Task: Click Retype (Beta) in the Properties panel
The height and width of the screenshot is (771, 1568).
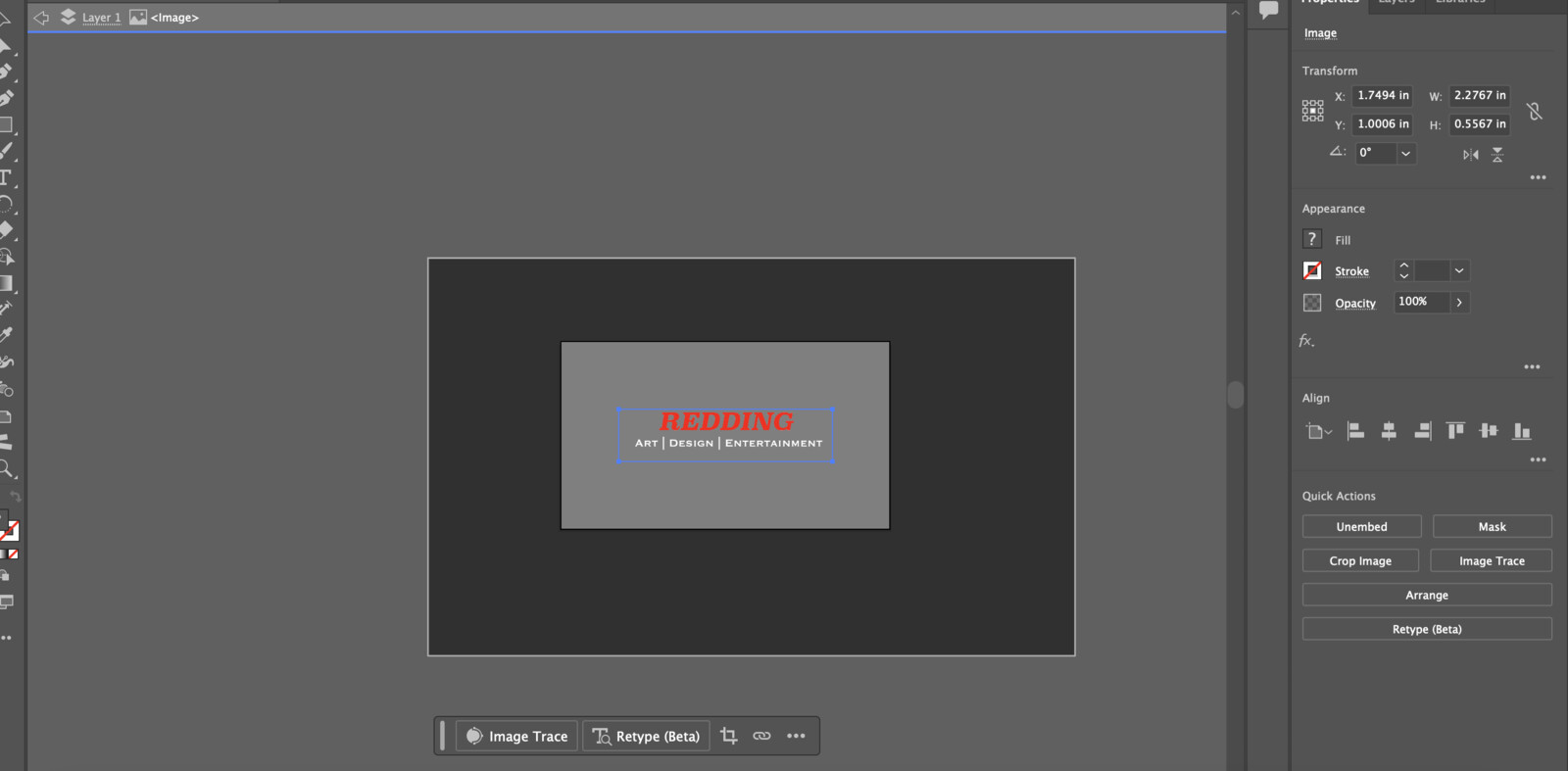Action: click(x=1427, y=630)
